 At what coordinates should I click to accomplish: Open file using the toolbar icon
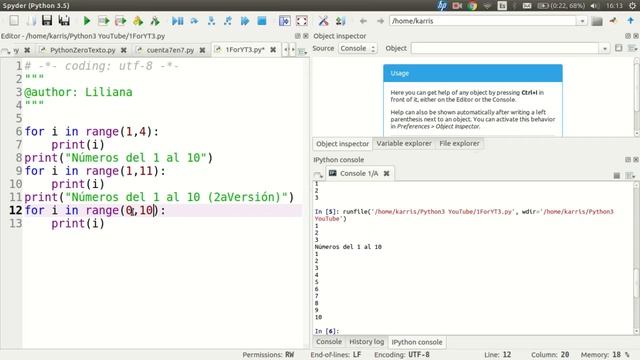[x=31, y=20]
